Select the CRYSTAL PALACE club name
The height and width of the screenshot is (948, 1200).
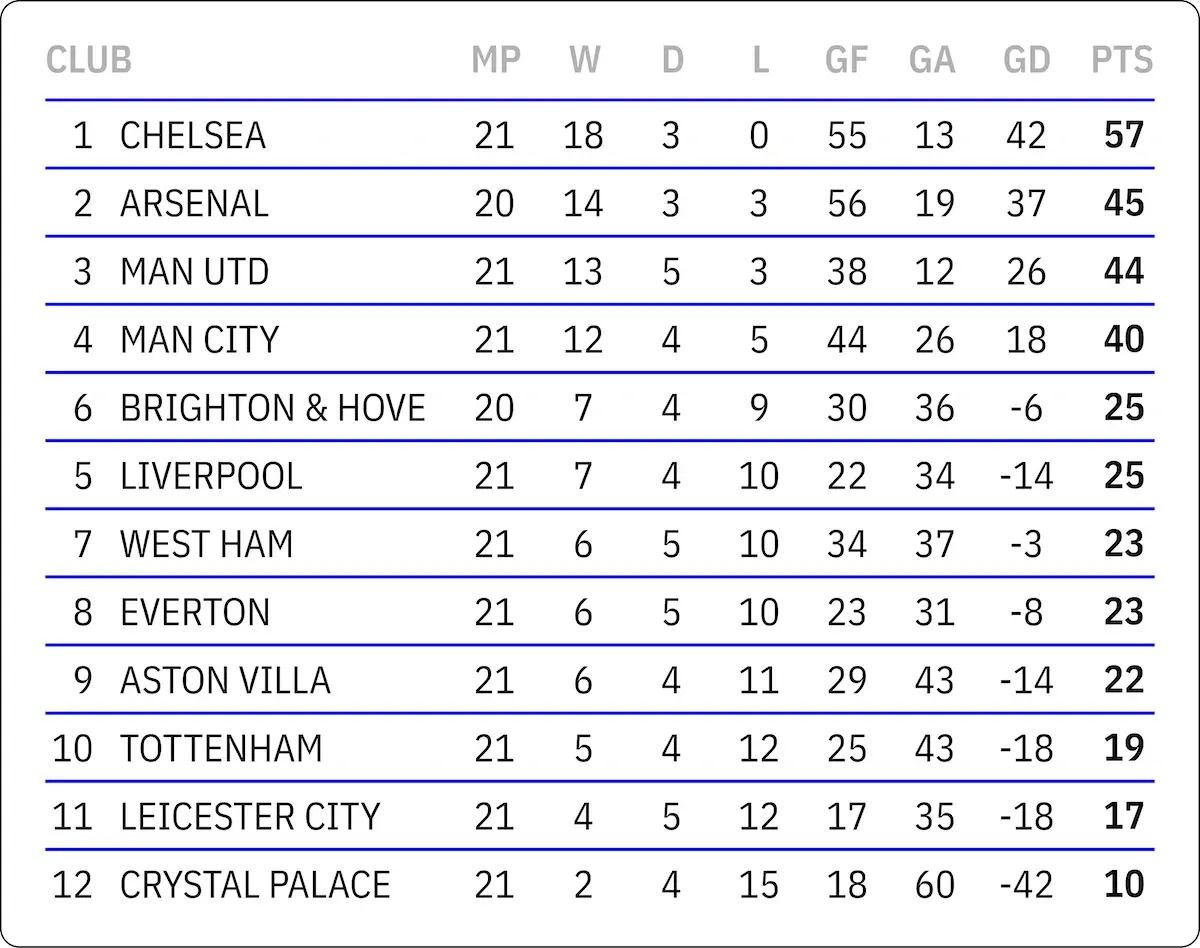(x=255, y=884)
